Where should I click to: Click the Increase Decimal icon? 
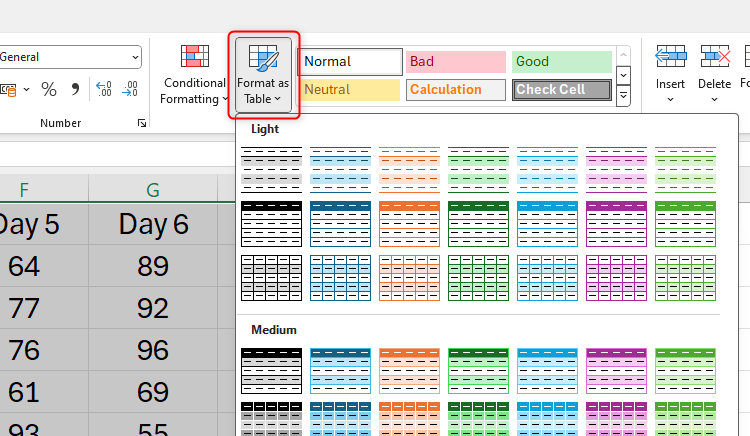[x=103, y=90]
